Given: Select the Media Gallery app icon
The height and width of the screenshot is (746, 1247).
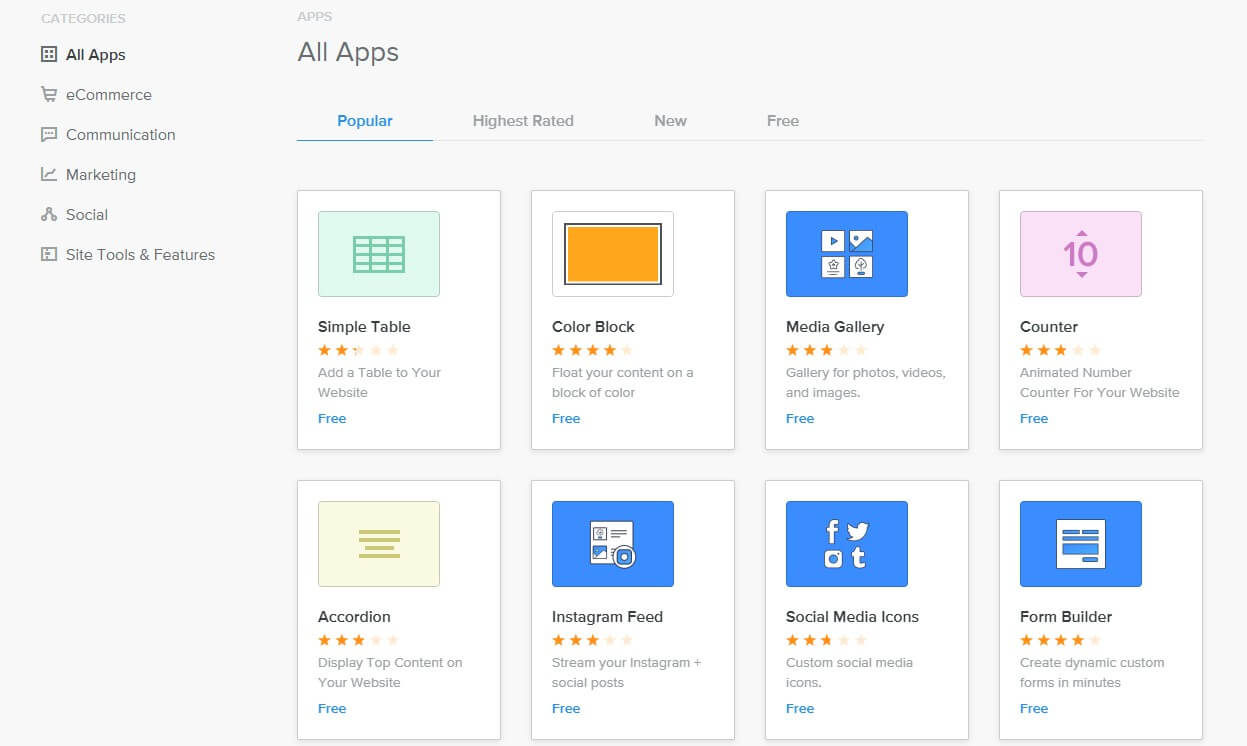Looking at the screenshot, I should click(x=846, y=254).
